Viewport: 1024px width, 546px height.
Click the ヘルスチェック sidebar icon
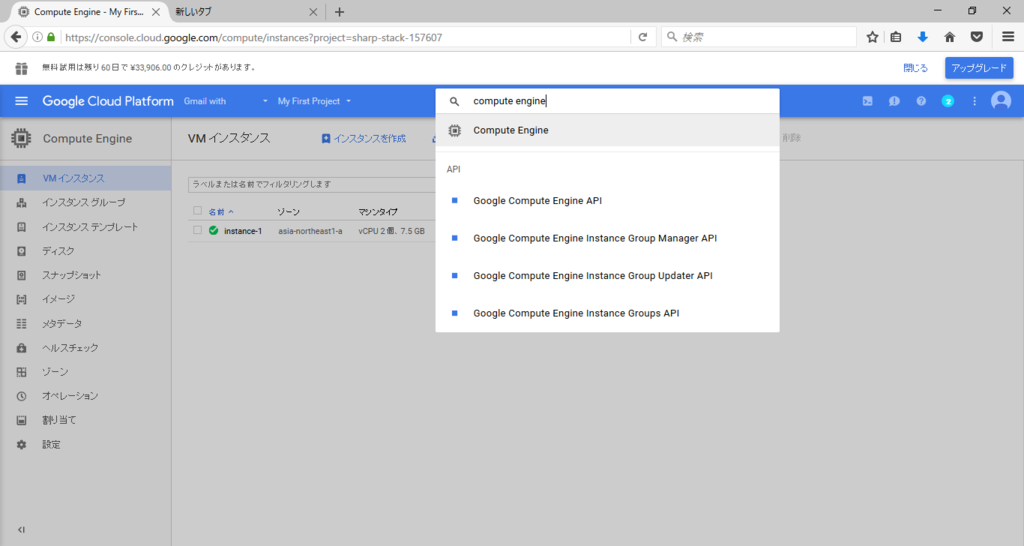[x=22, y=347]
